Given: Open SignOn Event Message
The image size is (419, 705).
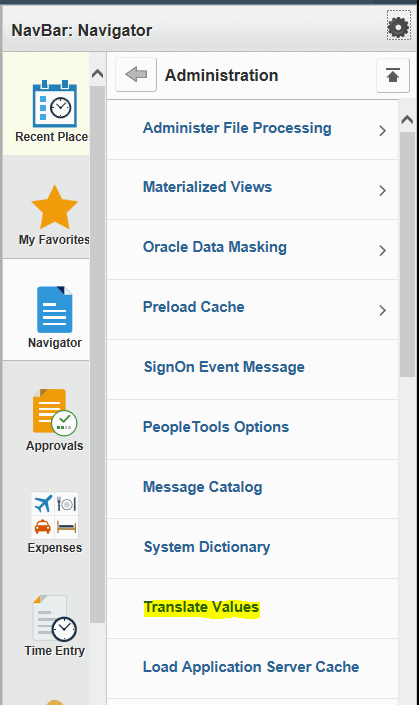Looking at the screenshot, I should pos(224,367).
